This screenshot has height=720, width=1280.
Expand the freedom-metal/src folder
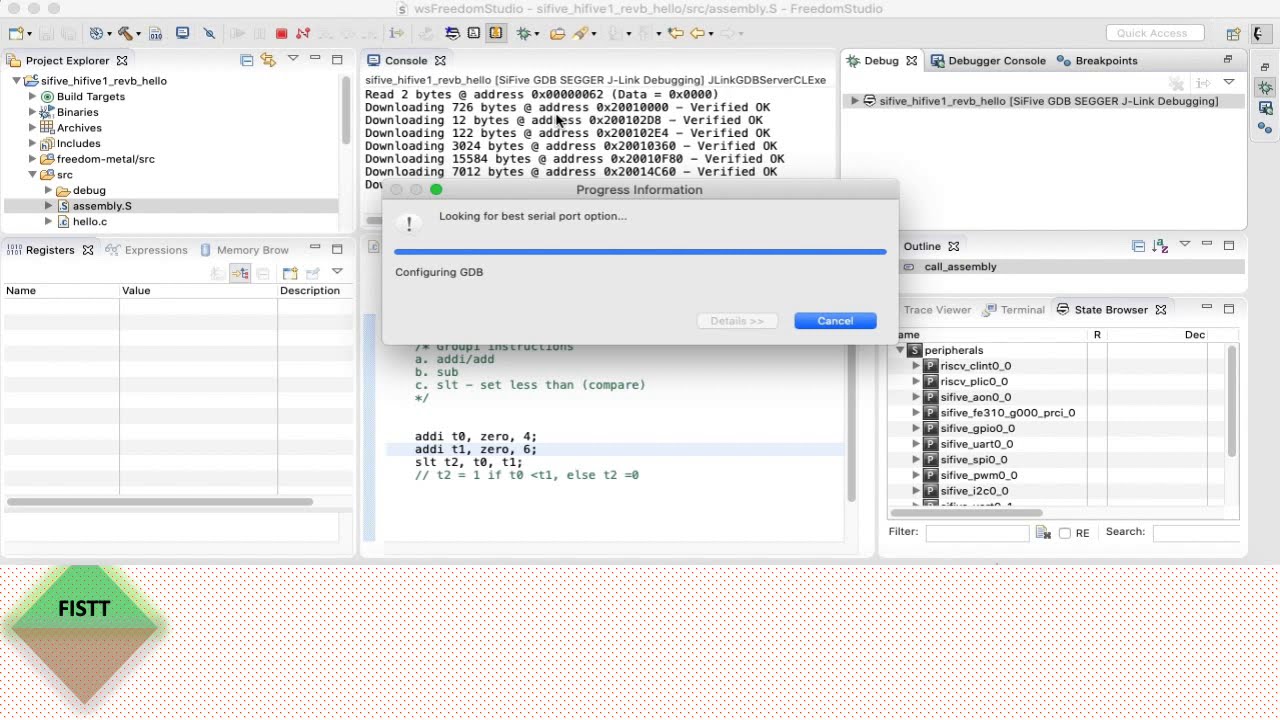[x=33, y=159]
